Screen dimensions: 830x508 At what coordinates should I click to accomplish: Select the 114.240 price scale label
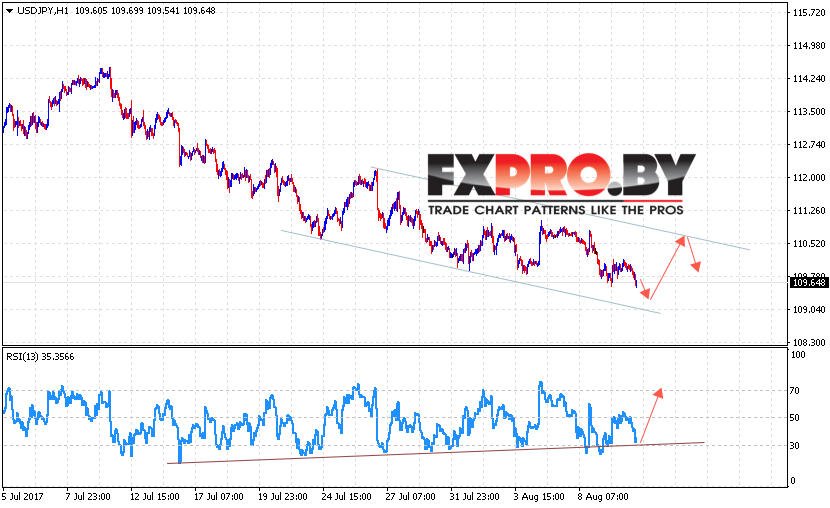pos(809,79)
